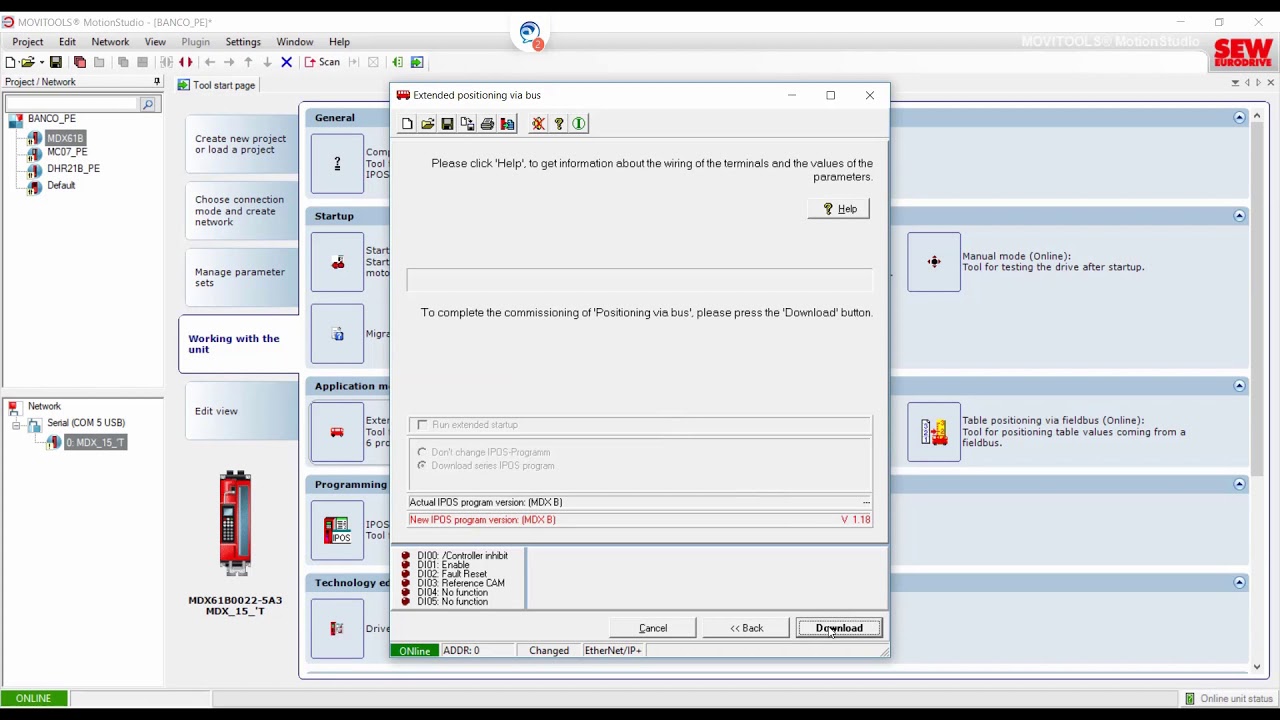Click the notification badge icon at top center
The image size is (1280, 720).
coord(530,35)
